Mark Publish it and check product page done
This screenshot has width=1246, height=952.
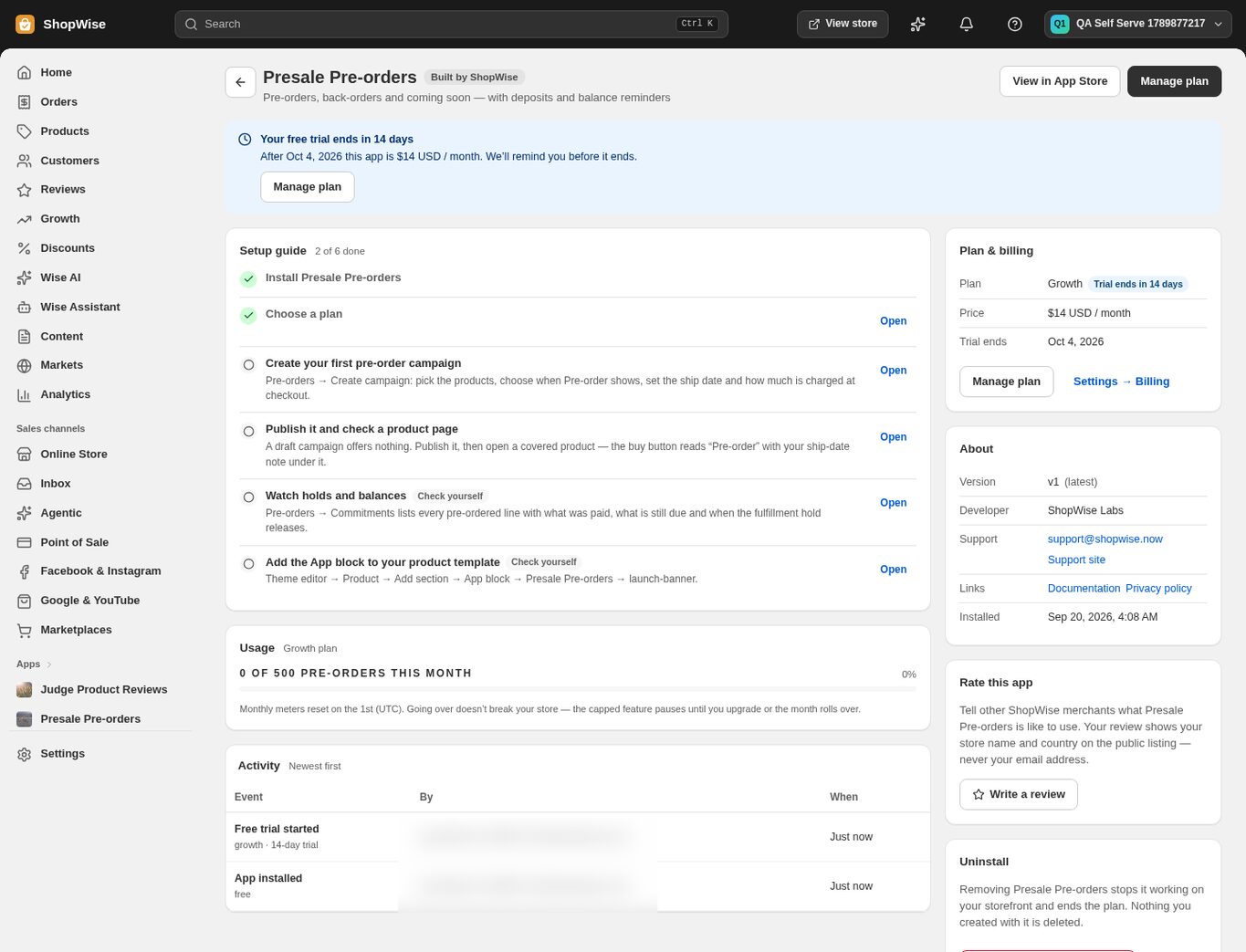click(248, 431)
